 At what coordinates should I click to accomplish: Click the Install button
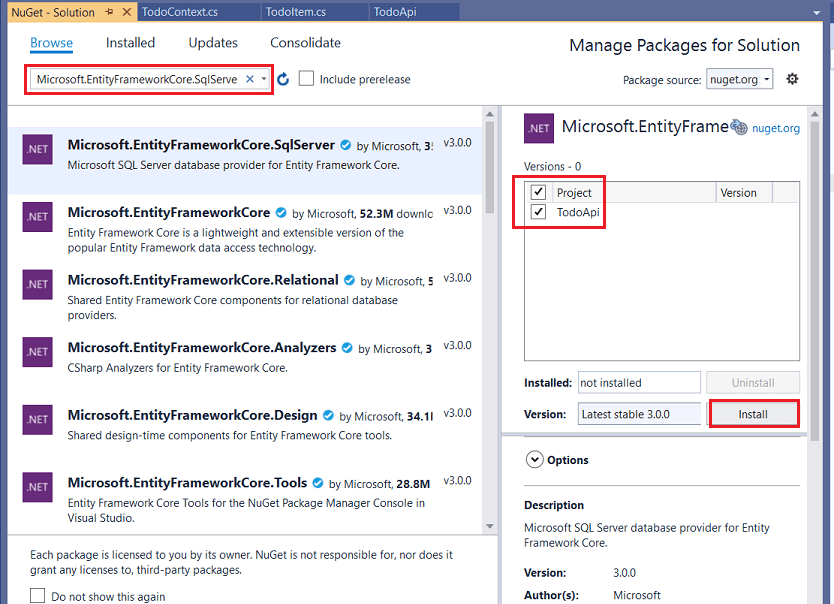pos(754,412)
